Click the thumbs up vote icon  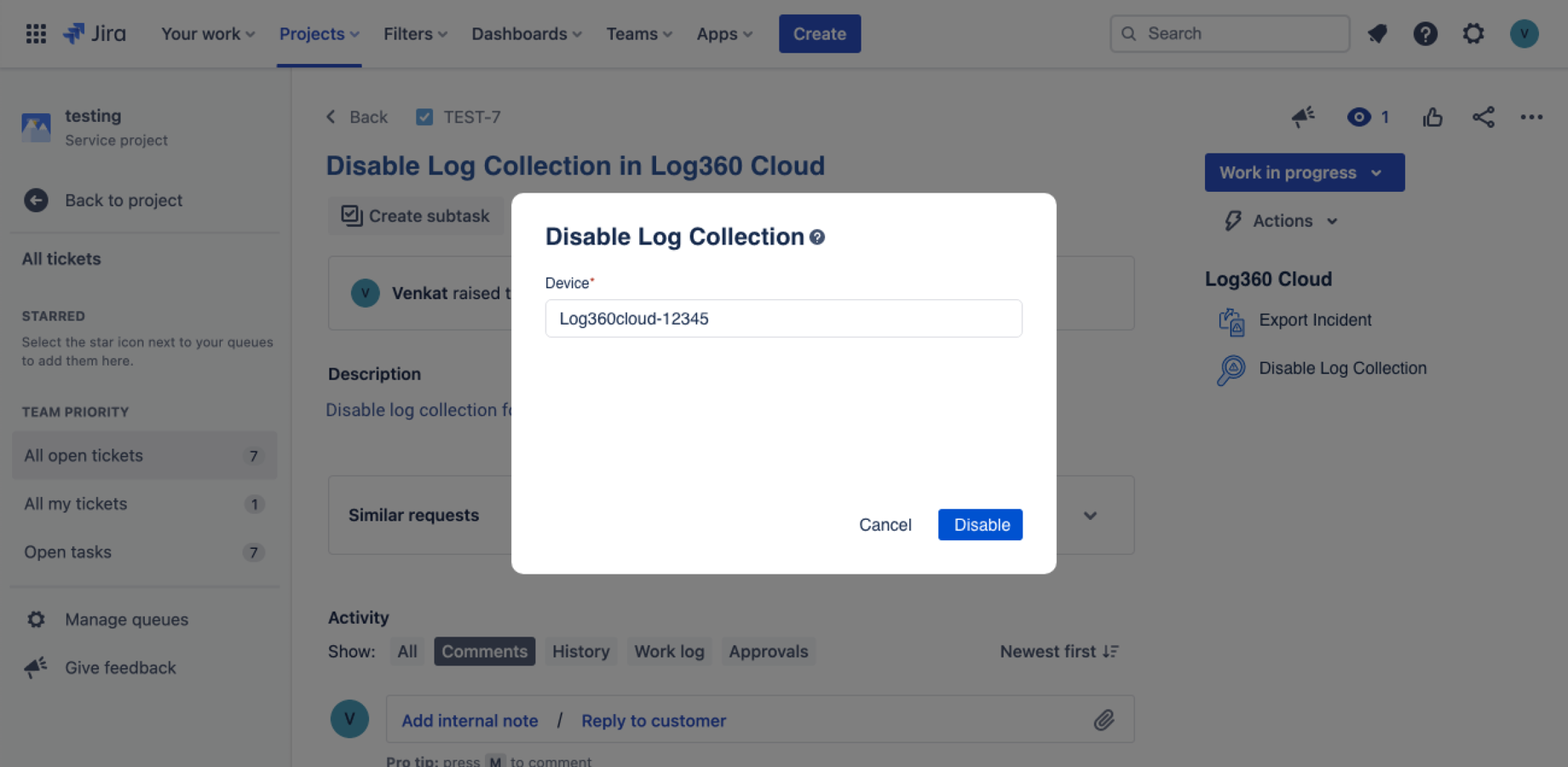pos(1433,117)
